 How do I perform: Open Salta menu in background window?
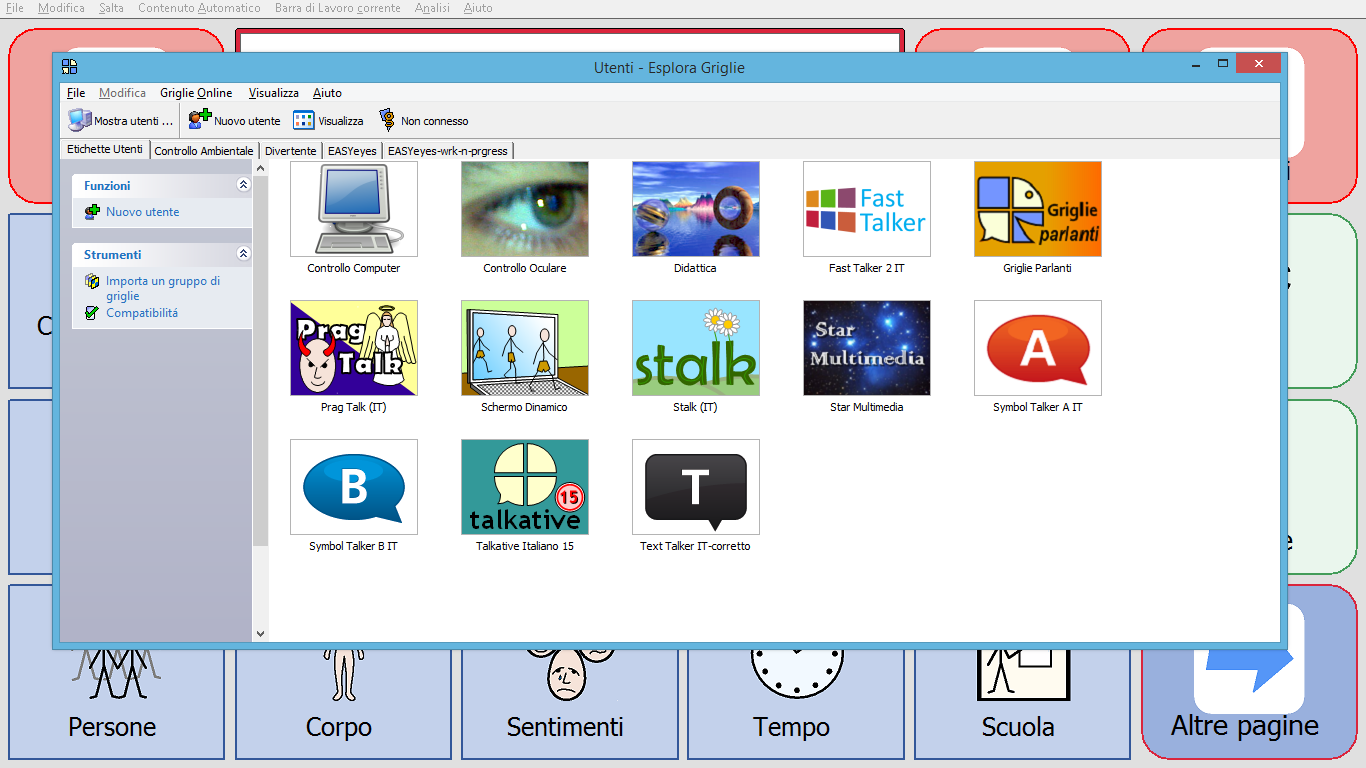click(112, 8)
